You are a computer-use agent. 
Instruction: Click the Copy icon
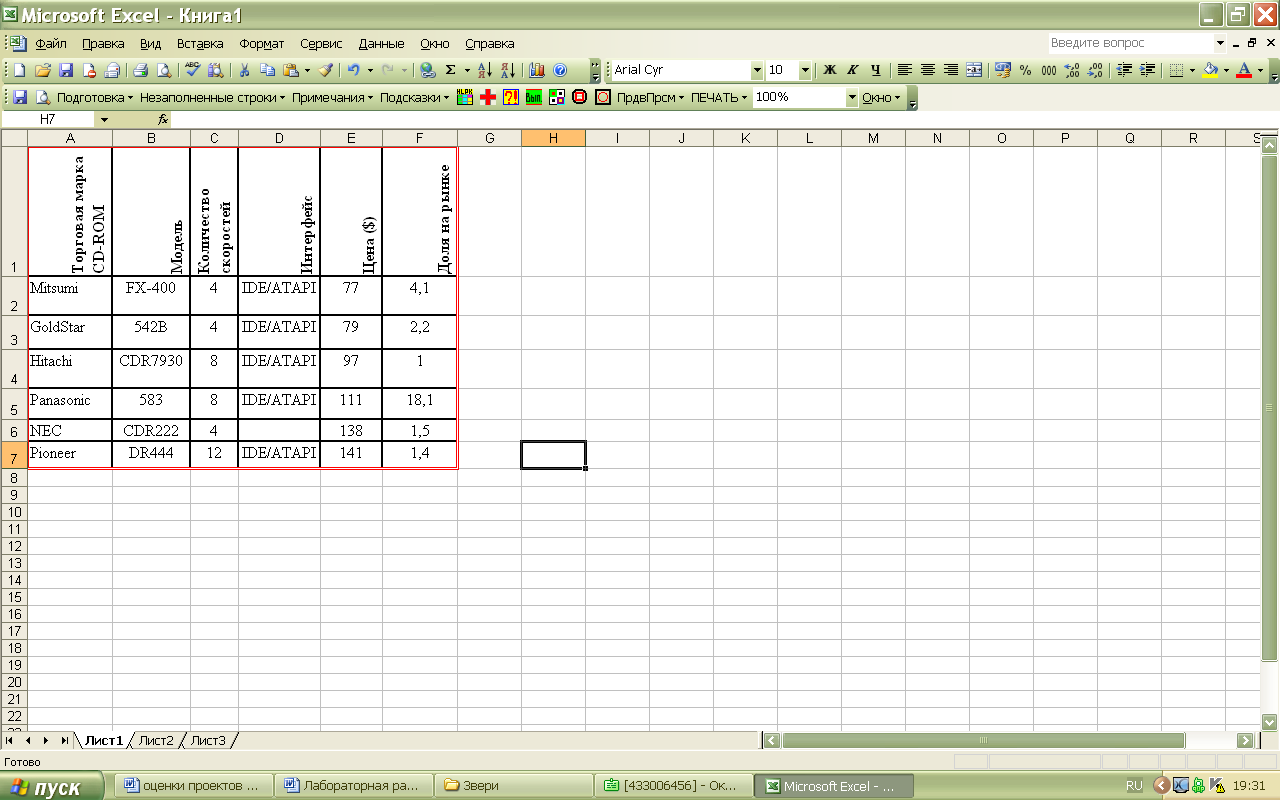click(267, 70)
